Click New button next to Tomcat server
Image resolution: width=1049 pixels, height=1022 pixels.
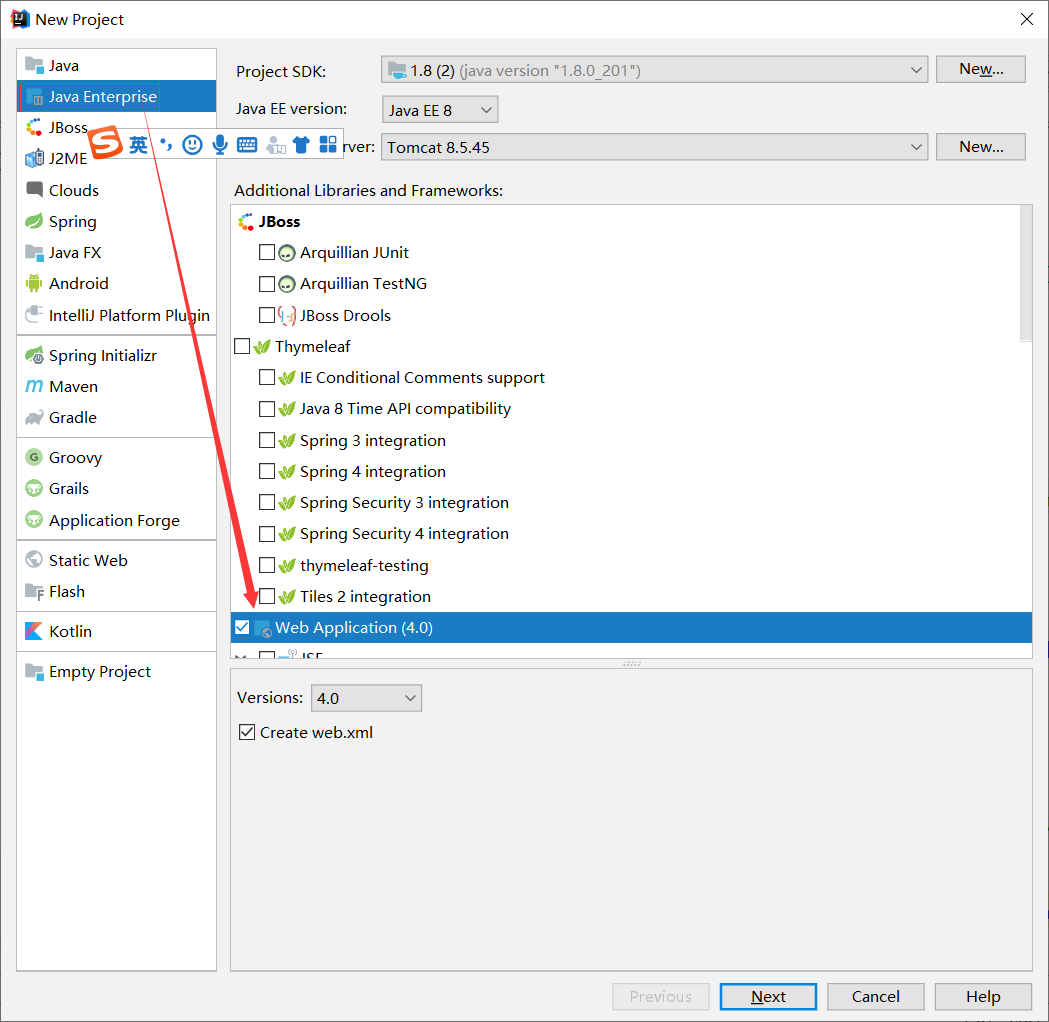981,146
